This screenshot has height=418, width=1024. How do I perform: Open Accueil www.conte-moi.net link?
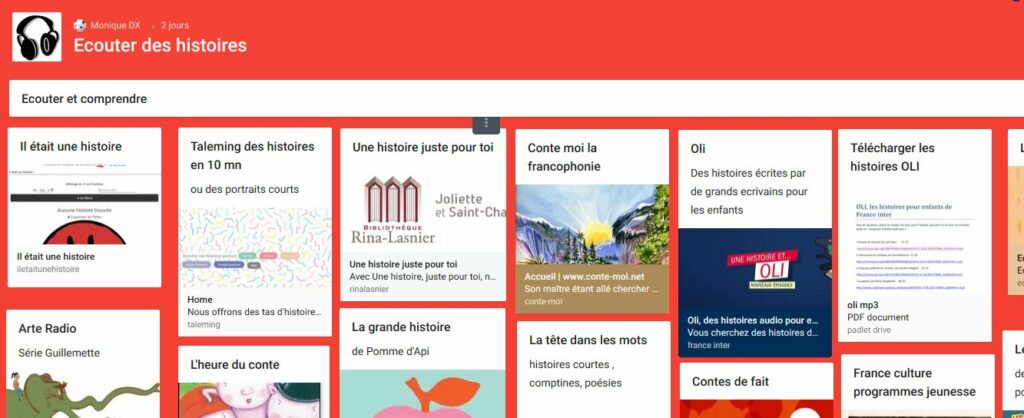[x=592, y=288]
